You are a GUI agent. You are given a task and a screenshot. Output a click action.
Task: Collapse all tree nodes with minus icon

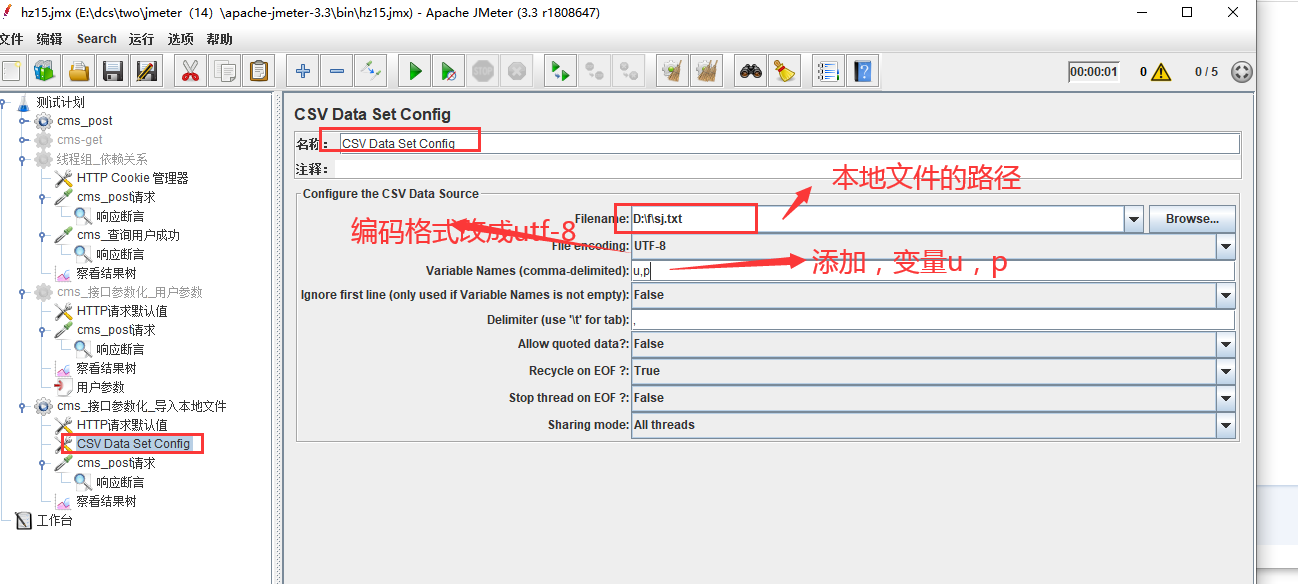click(x=337, y=71)
